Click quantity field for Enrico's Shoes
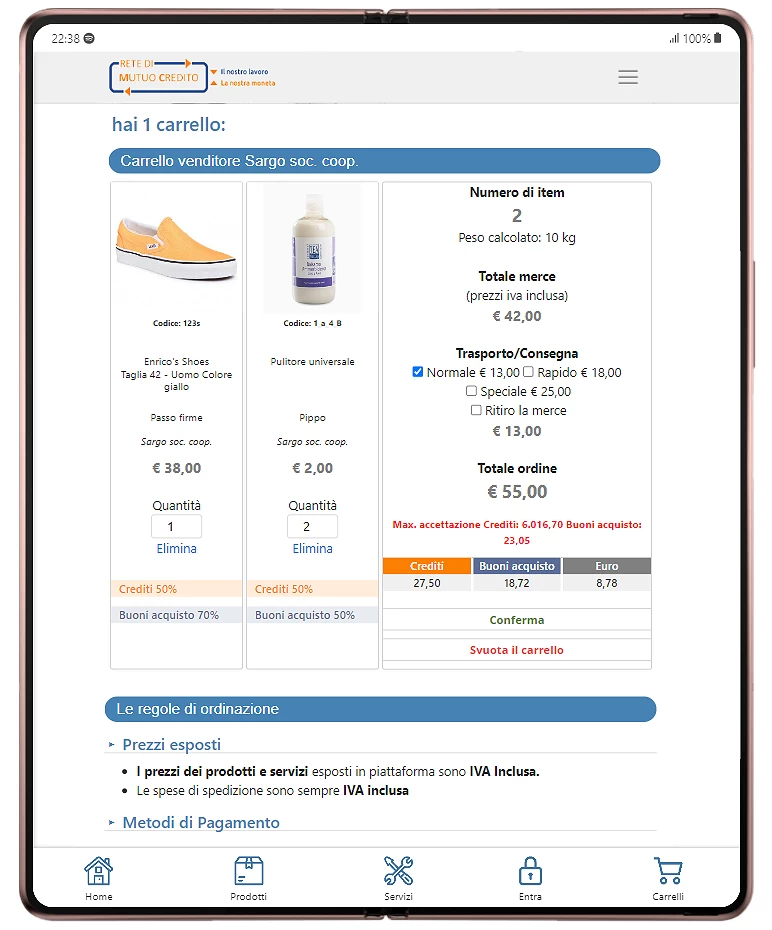 tap(177, 527)
